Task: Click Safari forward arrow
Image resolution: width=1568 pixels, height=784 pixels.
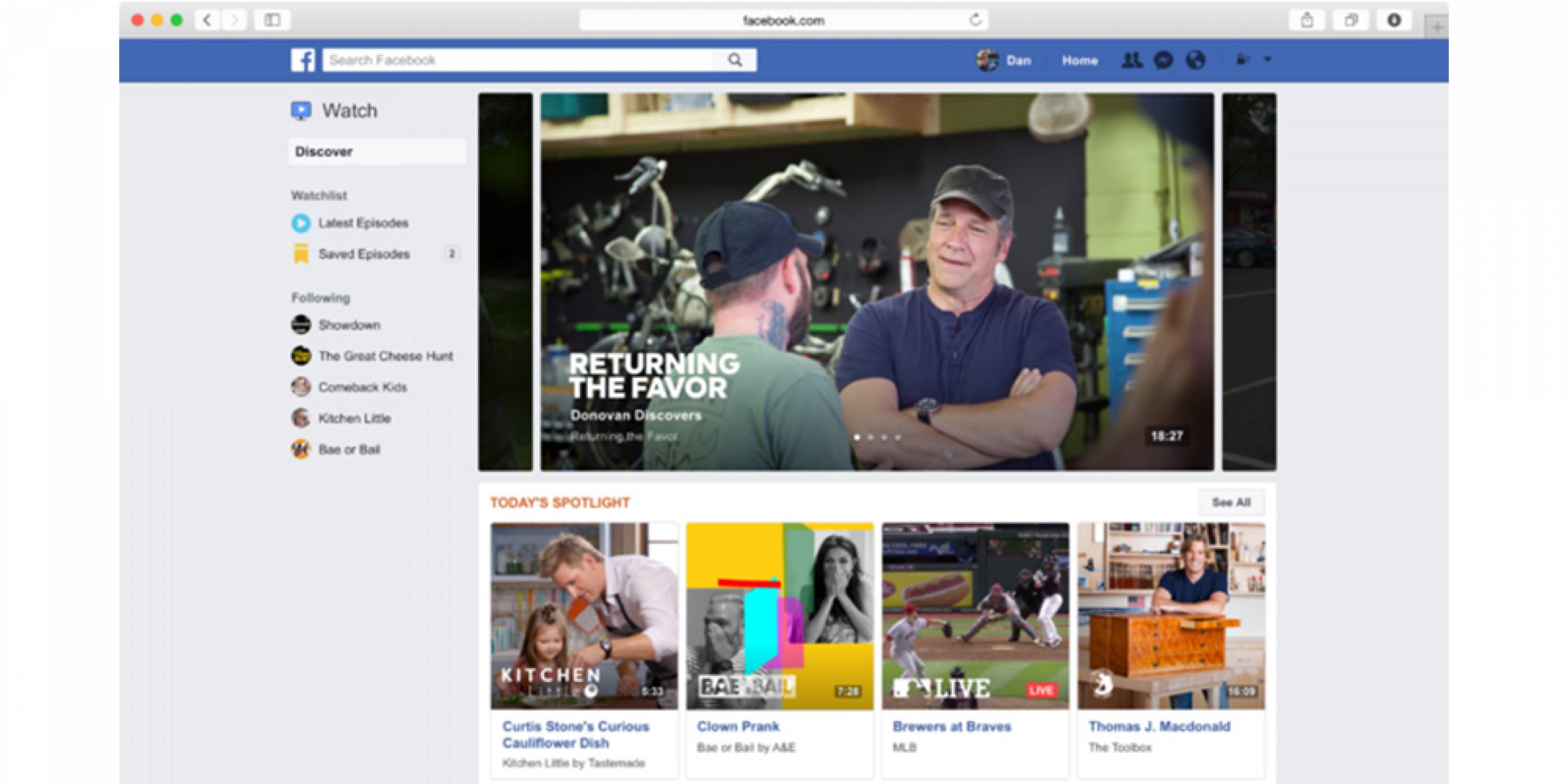Action: [234, 20]
